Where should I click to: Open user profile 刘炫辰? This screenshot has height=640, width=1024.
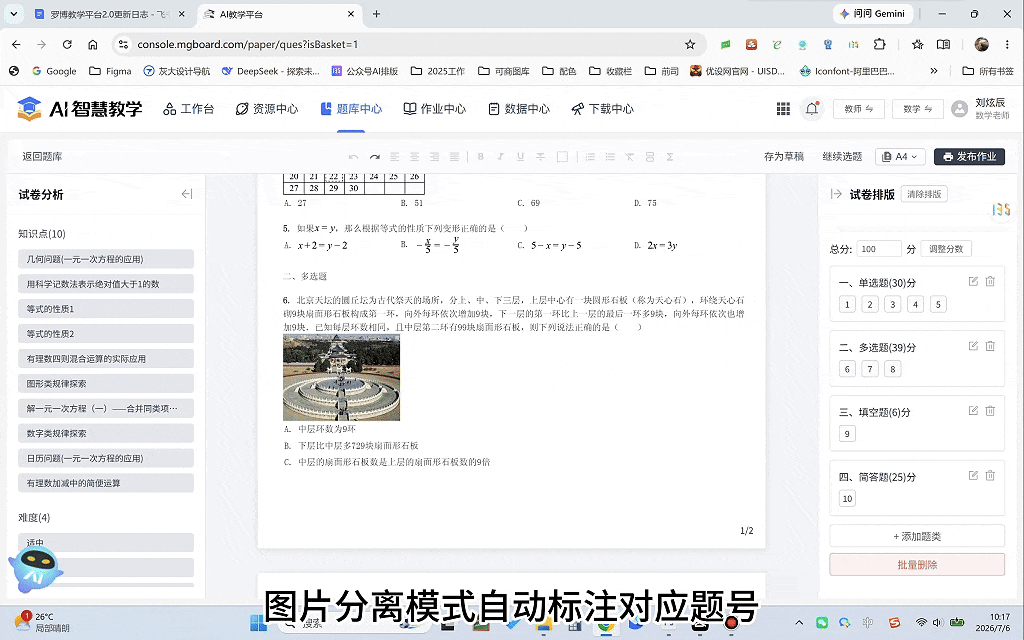pos(980,109)
